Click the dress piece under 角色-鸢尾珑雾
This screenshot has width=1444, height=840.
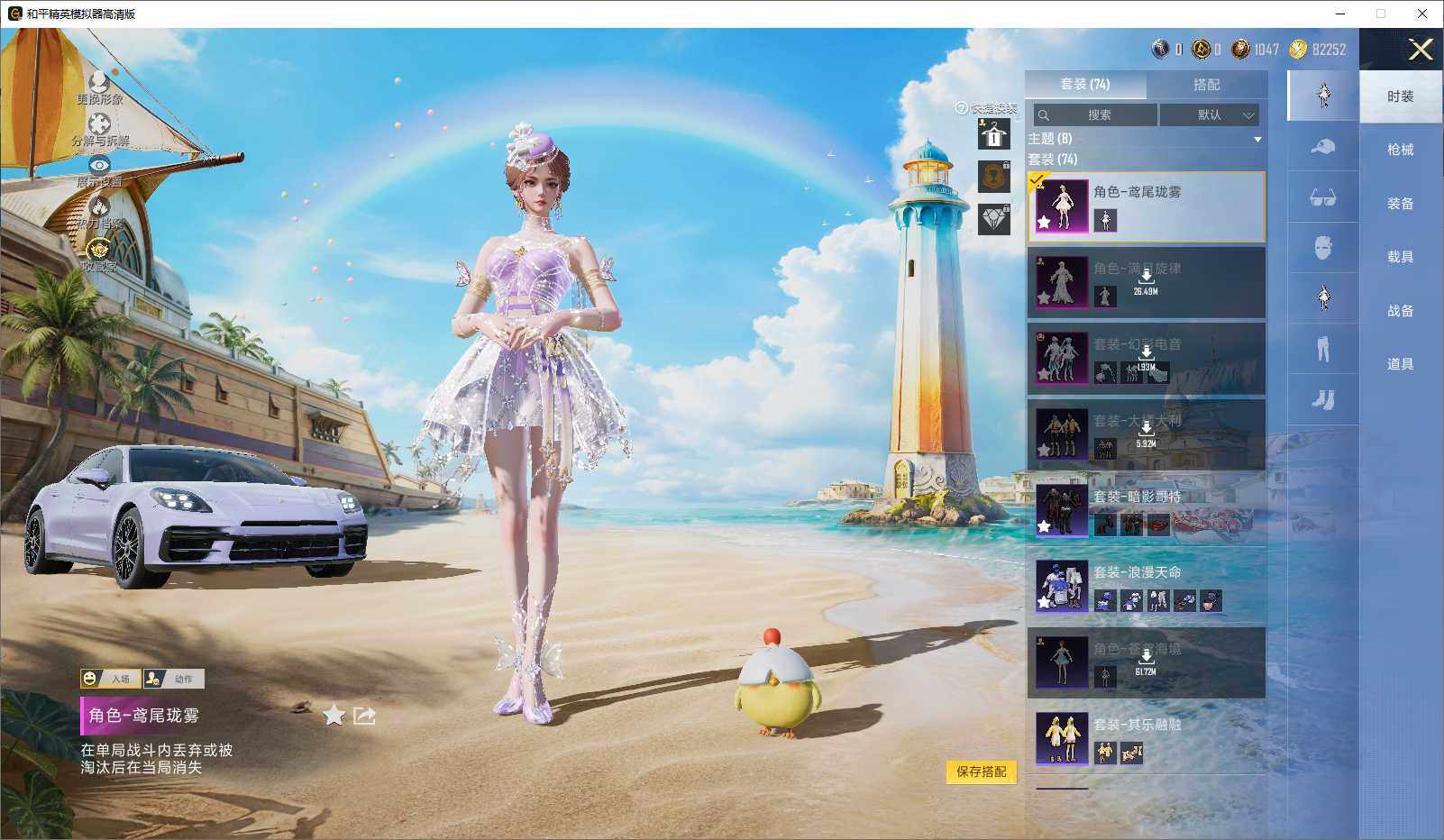point(1105,220)
